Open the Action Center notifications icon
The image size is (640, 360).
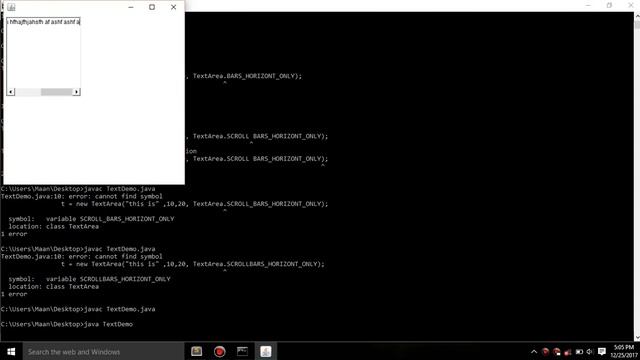pyautogui.click(x=602, y=351)
